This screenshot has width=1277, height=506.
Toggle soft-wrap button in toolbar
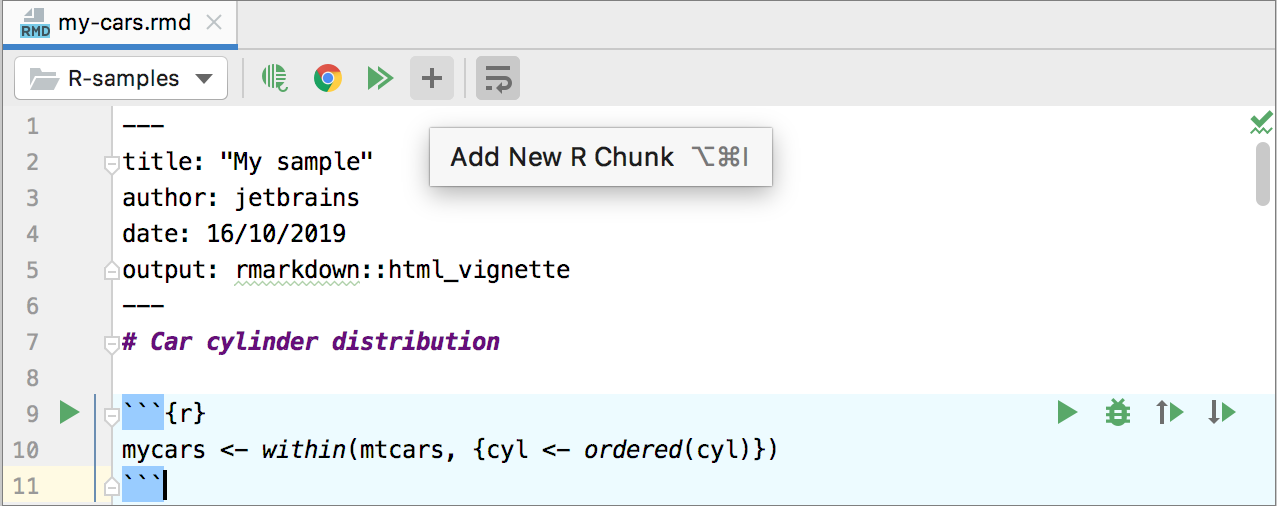tap(498, 78)
